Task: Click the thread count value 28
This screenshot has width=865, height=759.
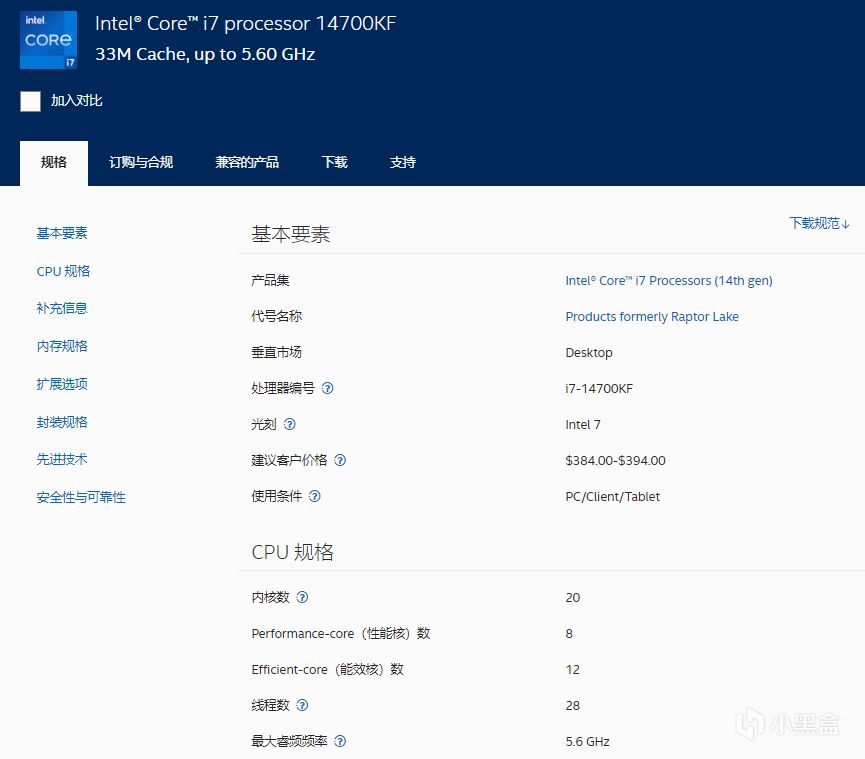Action: [x=573, y=706]
